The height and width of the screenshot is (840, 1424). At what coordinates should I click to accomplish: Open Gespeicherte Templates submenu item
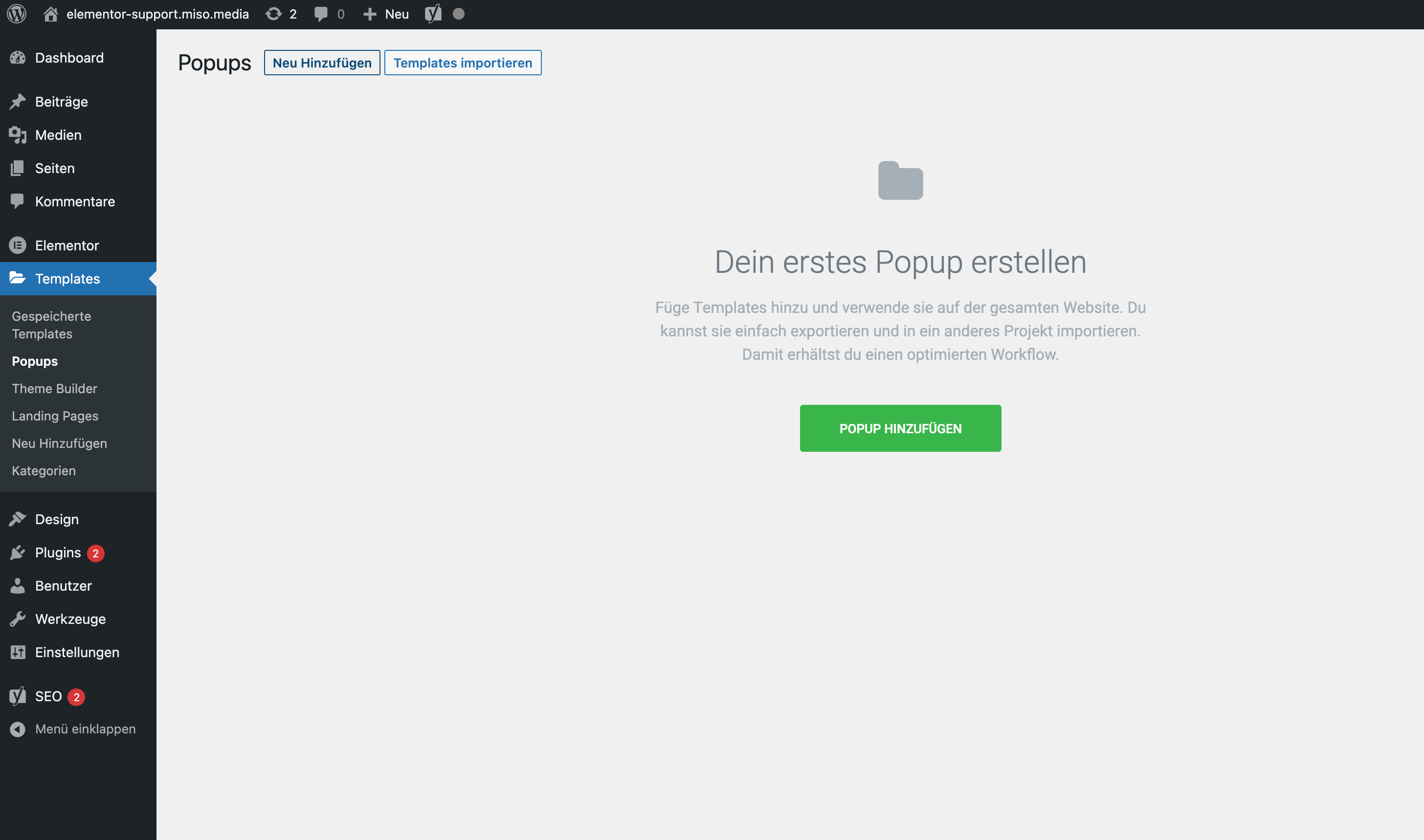(x=51, y=325)
